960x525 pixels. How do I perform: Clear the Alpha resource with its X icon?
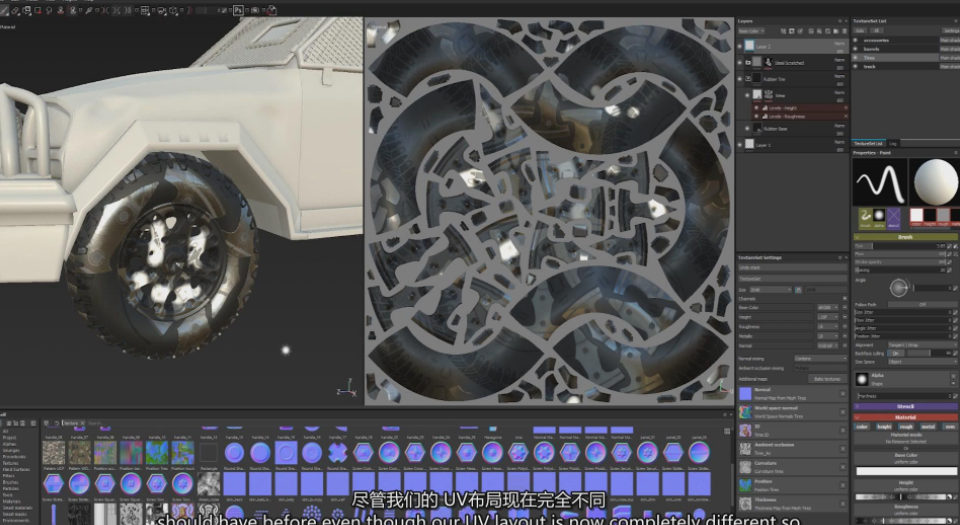tap(953, 376)
